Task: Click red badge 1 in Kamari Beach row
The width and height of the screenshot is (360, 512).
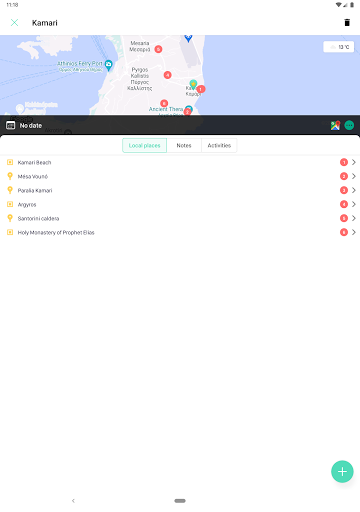Action: [x=344, y=162]
